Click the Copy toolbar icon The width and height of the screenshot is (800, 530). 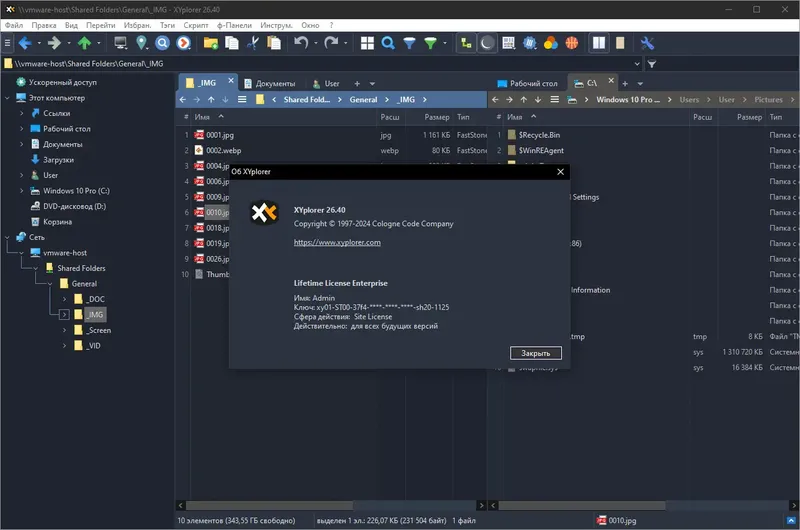pyautogui.click(x=232, y=43)
